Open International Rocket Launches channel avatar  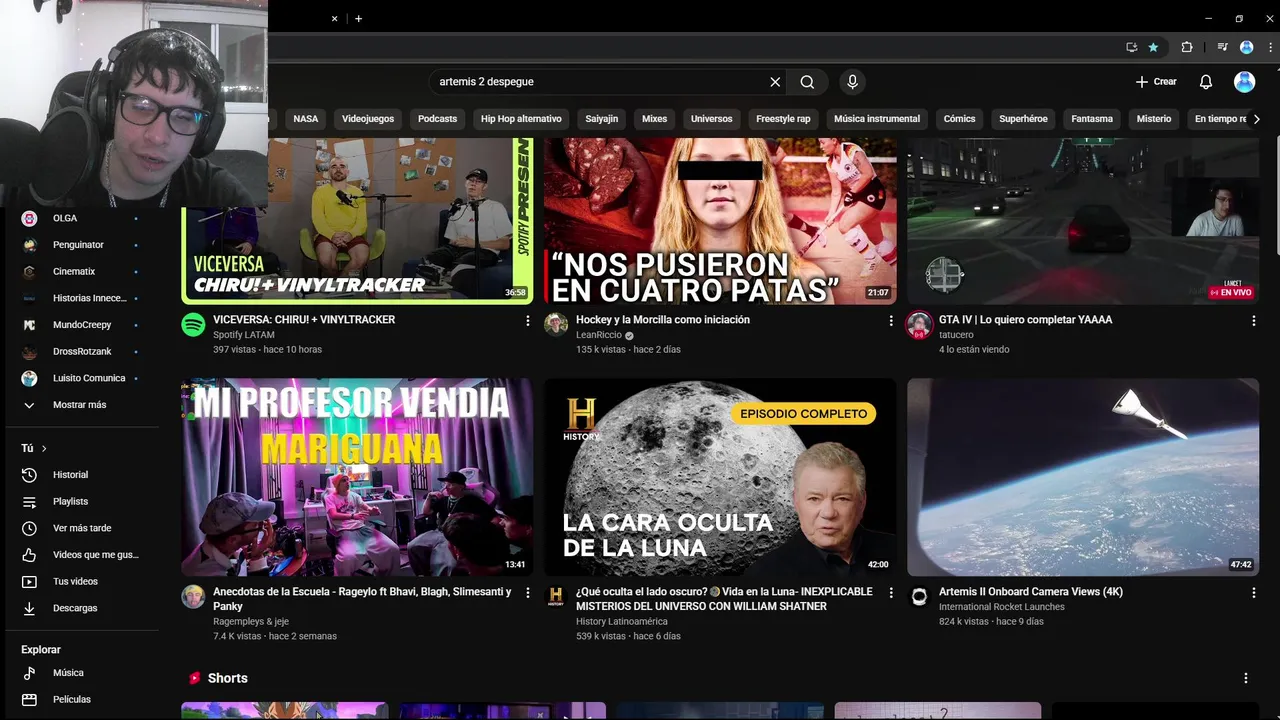(x=918, y=597)
